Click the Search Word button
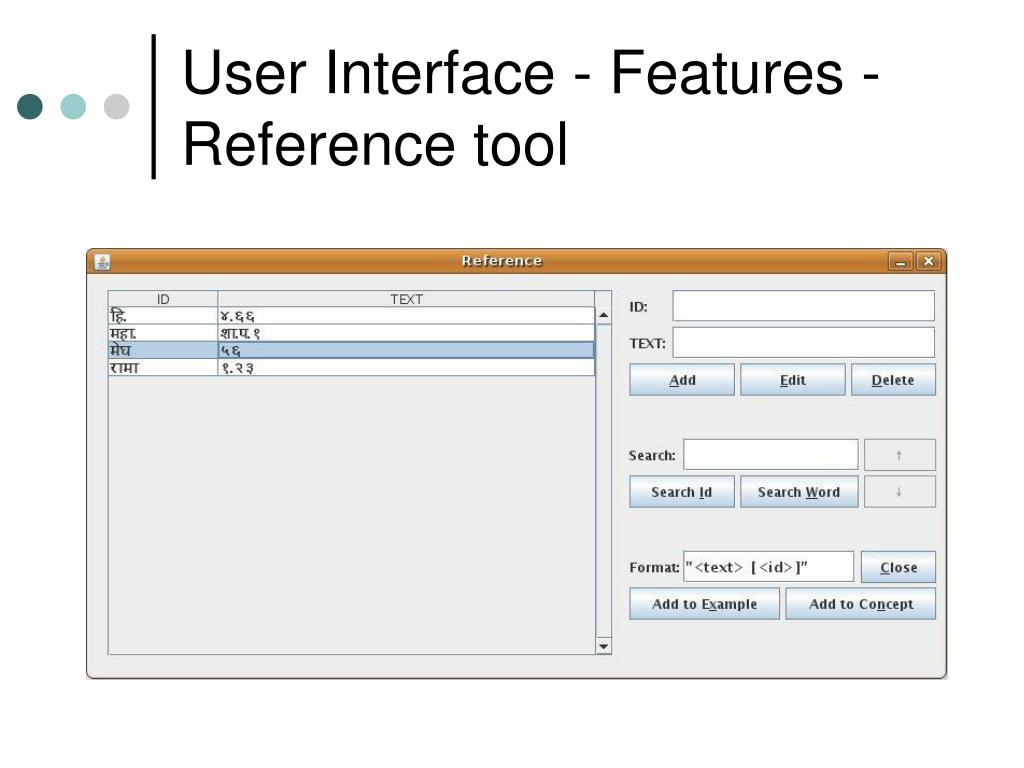 tap(799, 492)
